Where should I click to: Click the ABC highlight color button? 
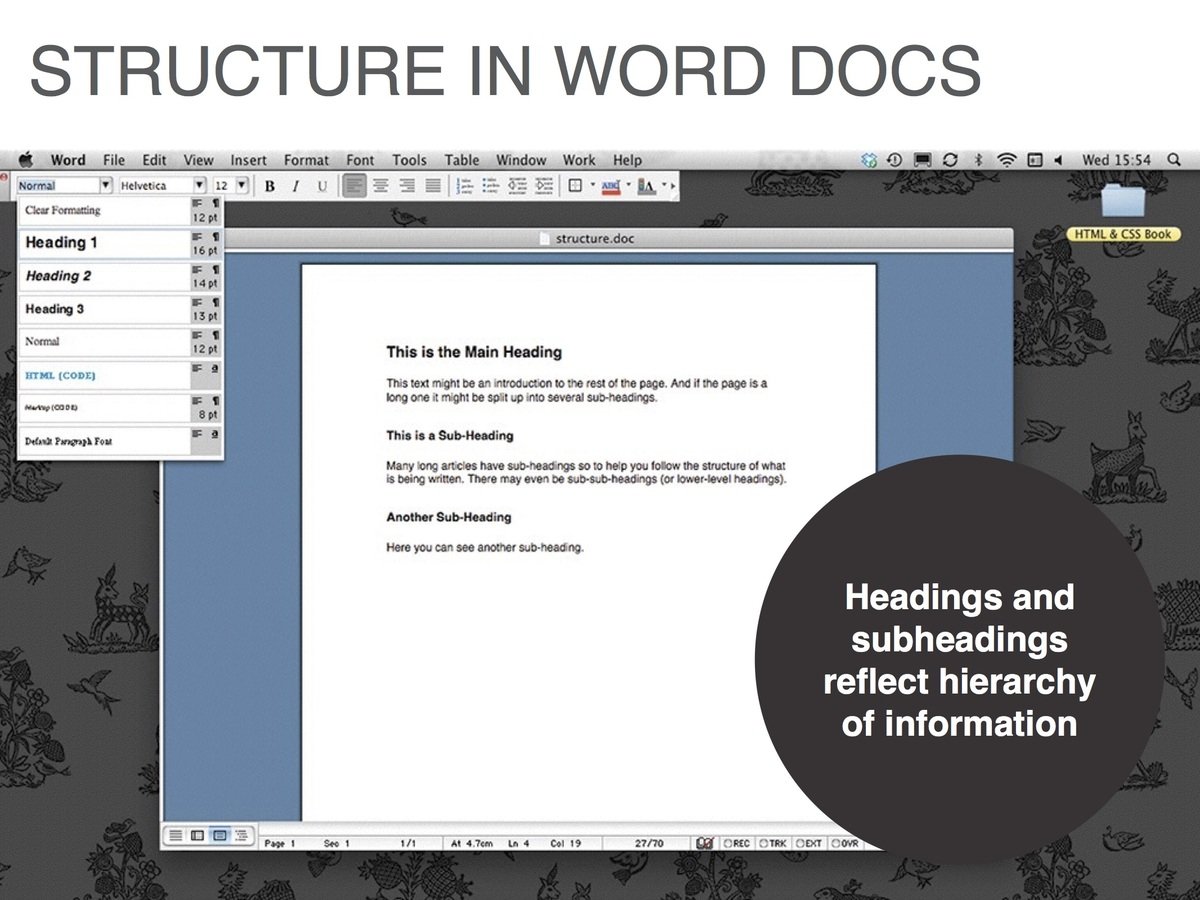click(611, 186)
